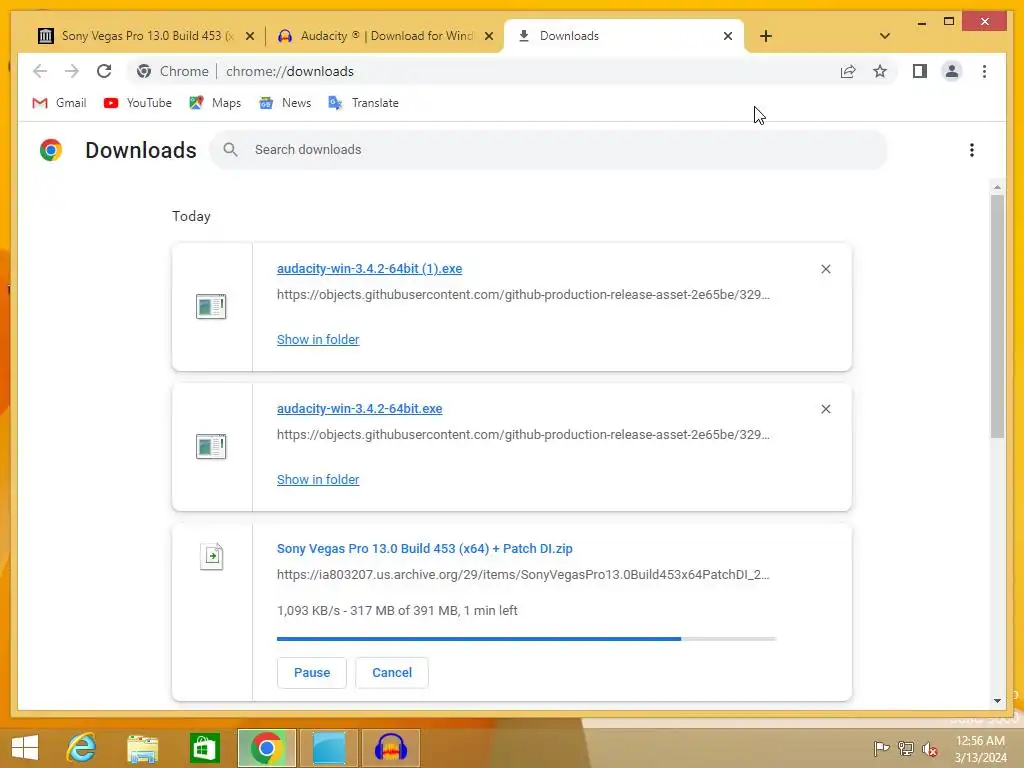Open the Chrome profile avatar
This screenshot has height=768, width=1024.
(952, 71)
